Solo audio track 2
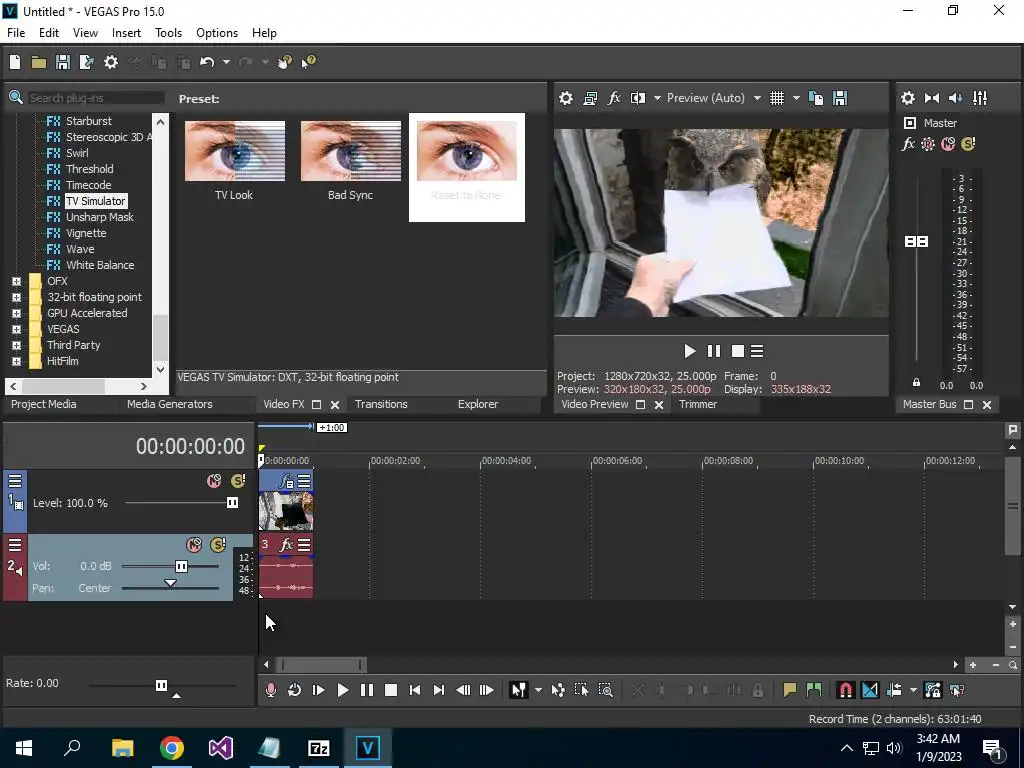The image size is (1024, 768). pos(218,545)
